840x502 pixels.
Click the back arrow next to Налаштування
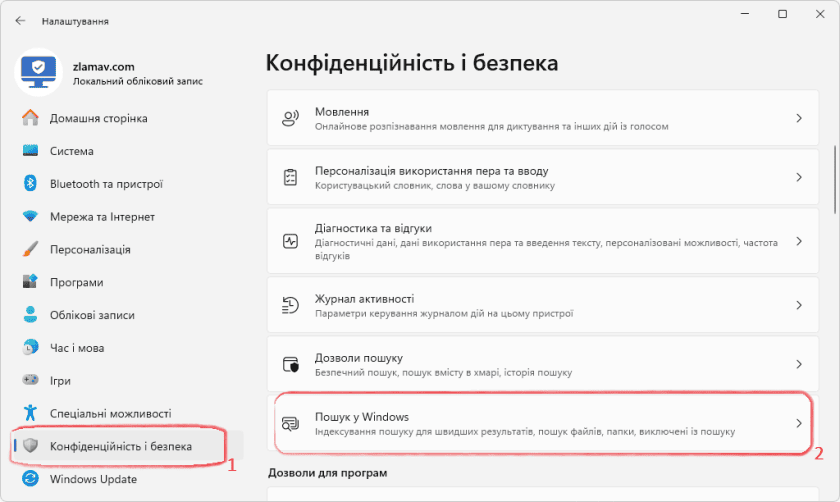coord(20,21)
